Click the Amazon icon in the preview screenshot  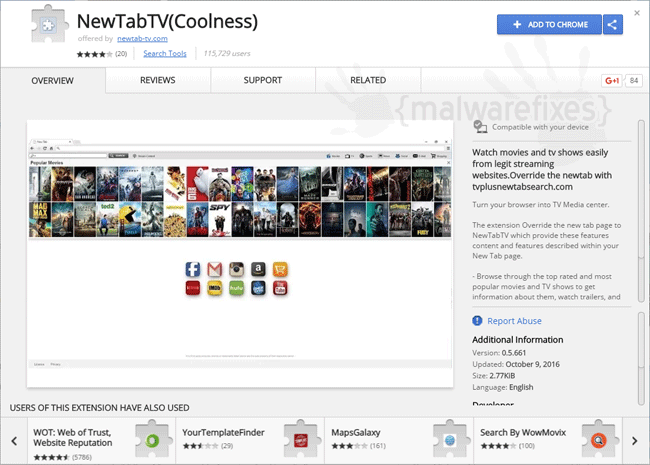[258, 269]
